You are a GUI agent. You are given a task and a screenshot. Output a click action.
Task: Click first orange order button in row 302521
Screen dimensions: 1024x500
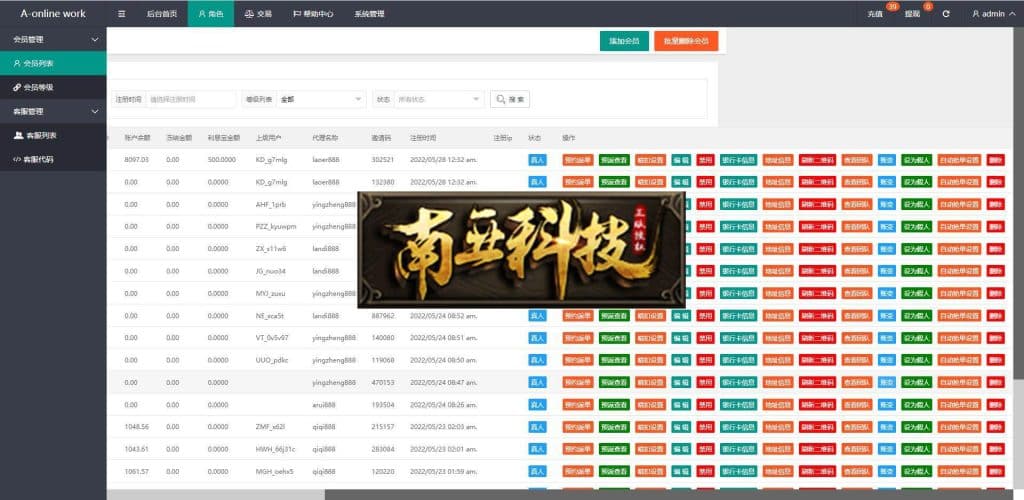pos(577,160)
